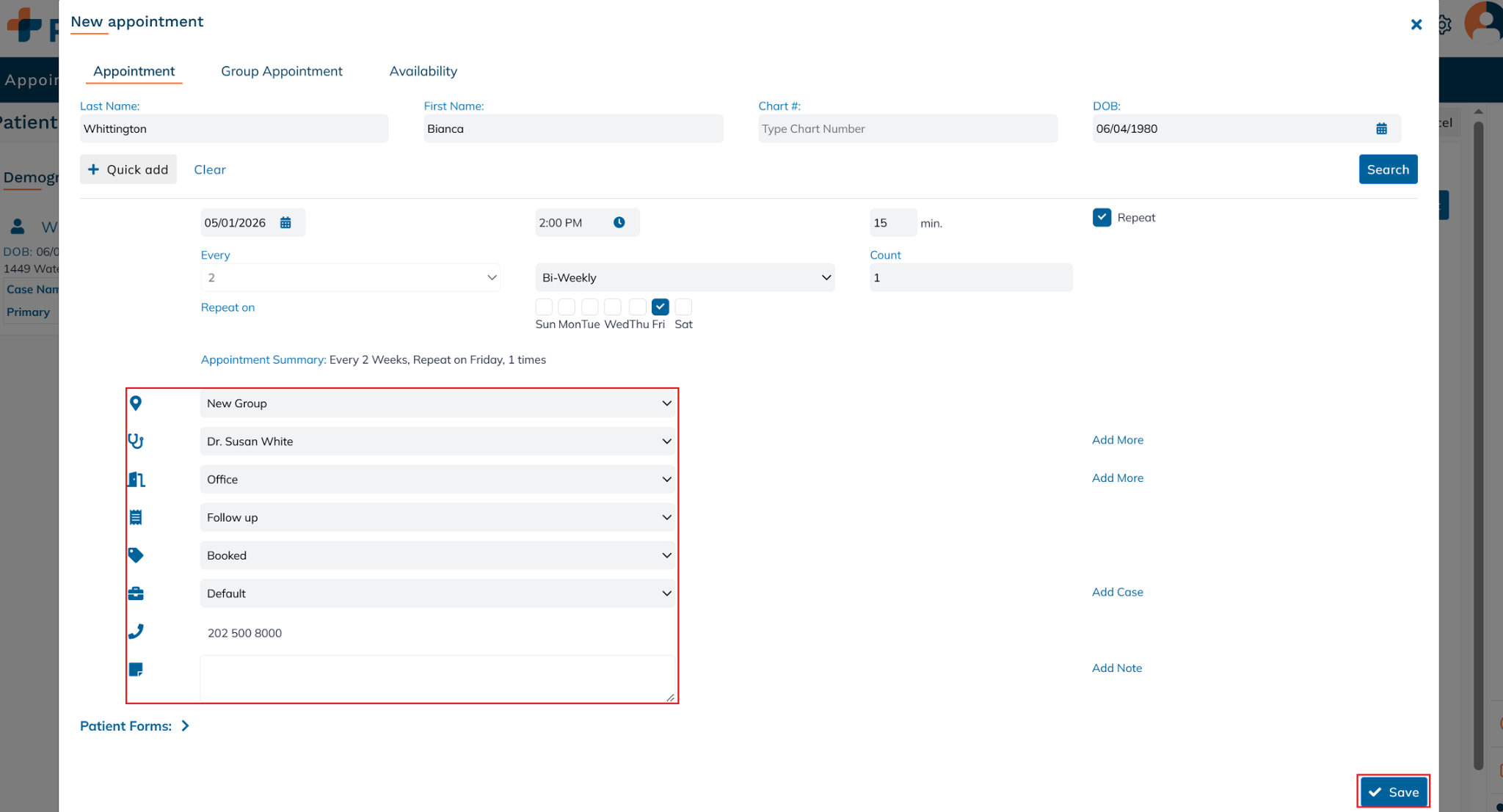The width and height of the screenshot is (1503, 812).
Task: Uncheck the Repeat checkbox
Action: click(x=1102, y=218)
